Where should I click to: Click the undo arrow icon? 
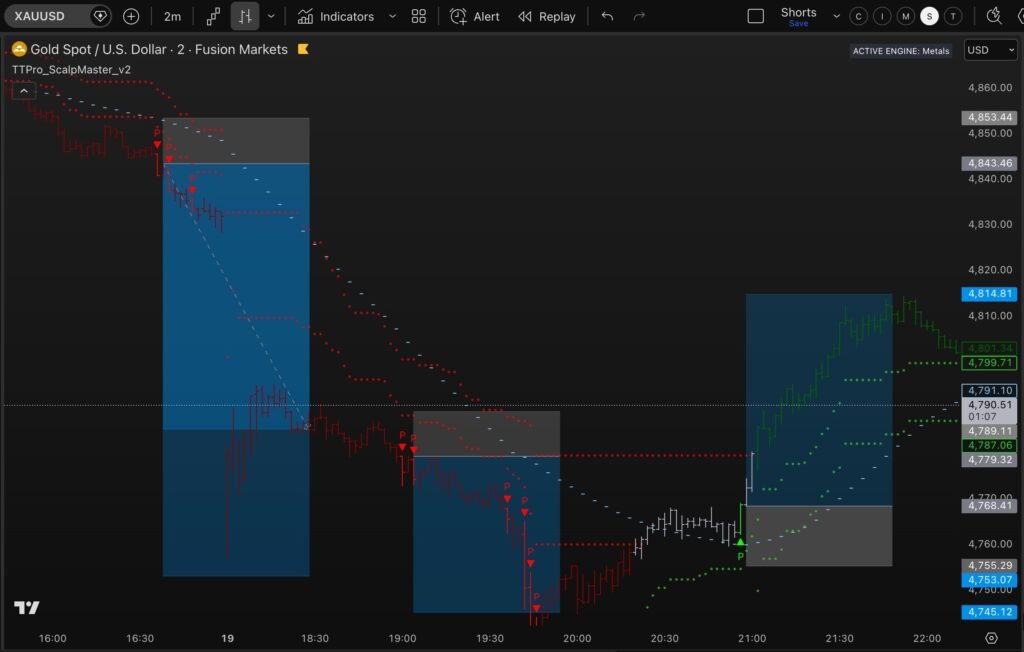click(x=607, y=16)
